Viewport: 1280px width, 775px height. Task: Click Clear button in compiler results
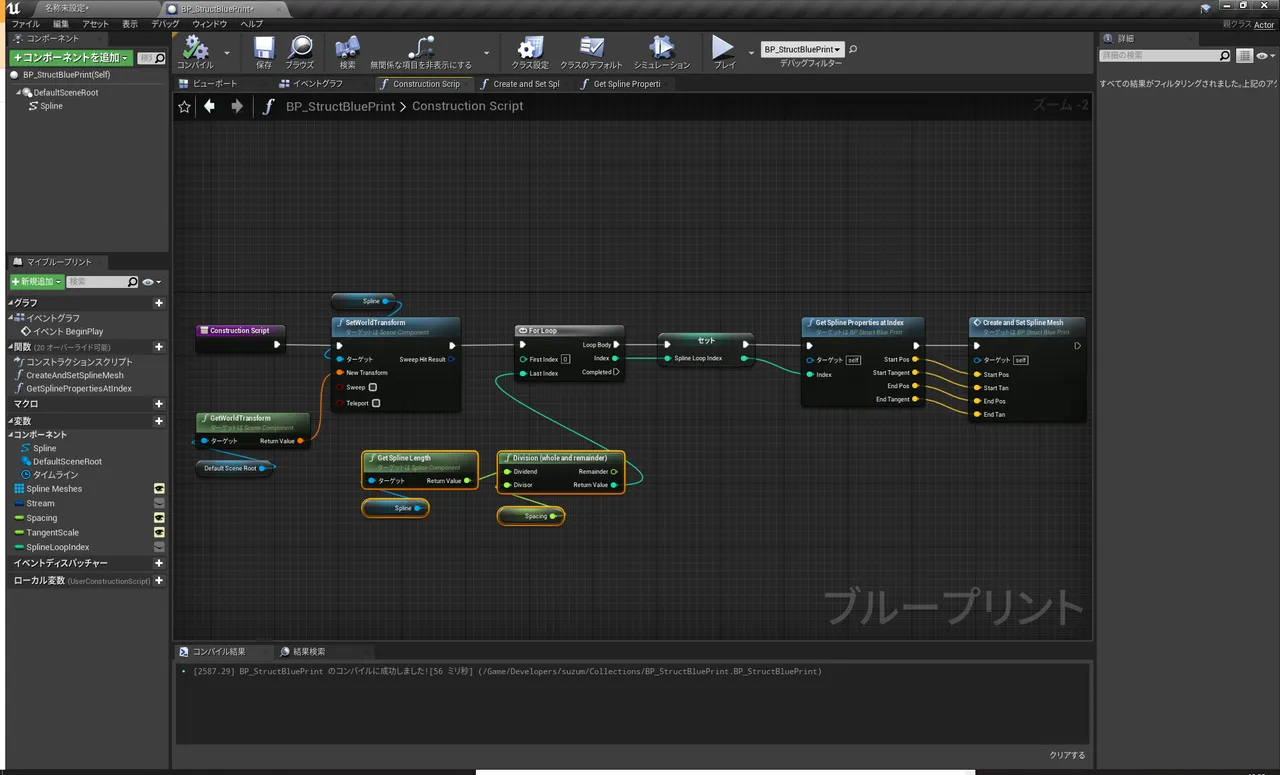point(1067,755)
